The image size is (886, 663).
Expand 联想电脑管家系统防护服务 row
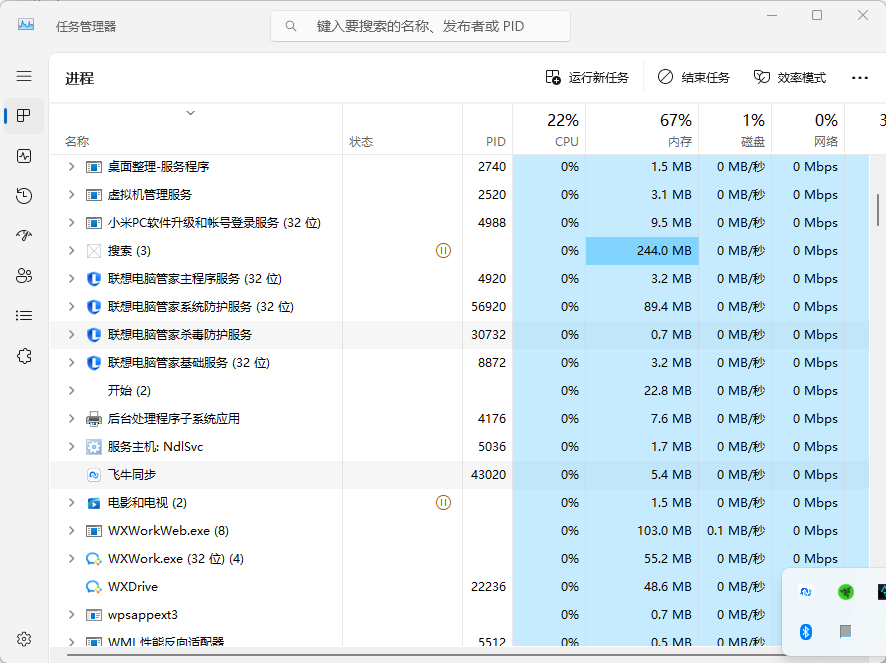pos(71,307)
